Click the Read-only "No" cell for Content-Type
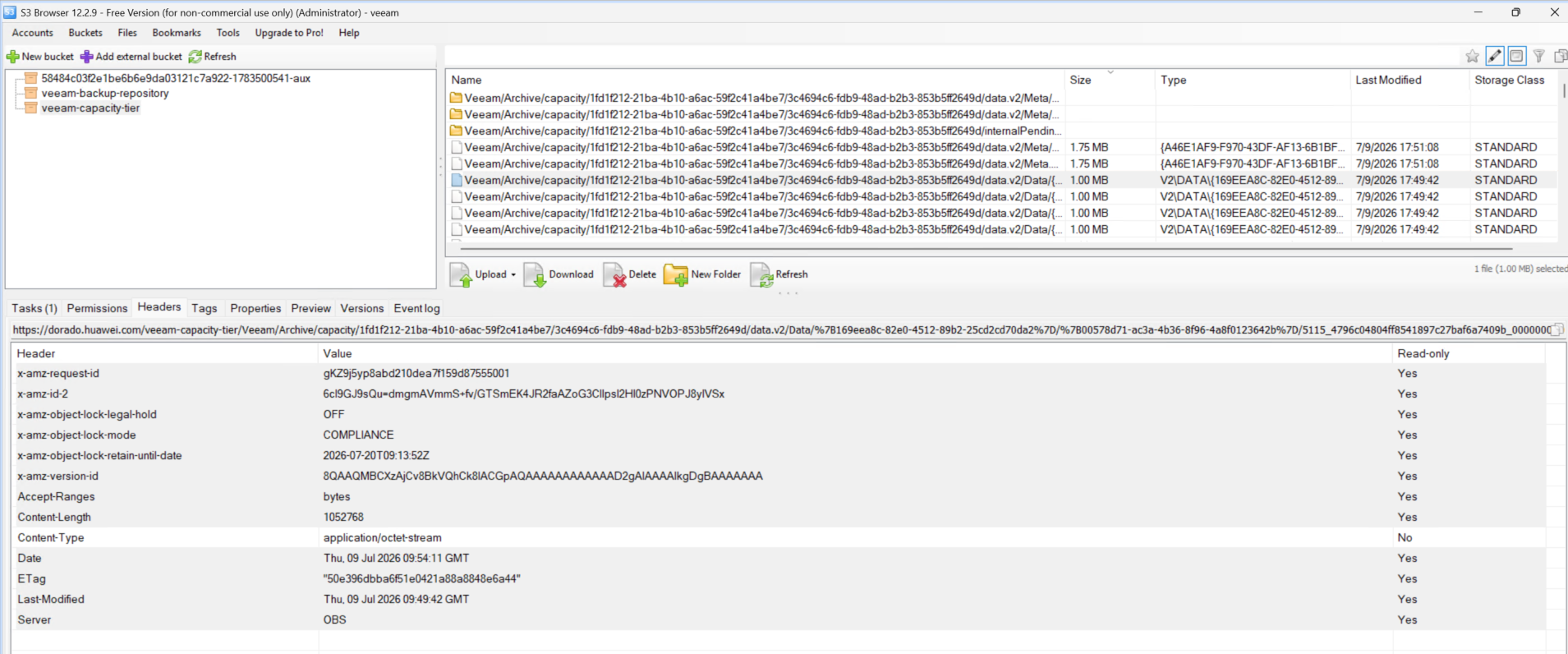This screenshot has height=654, width=1568. [1405, 537]
